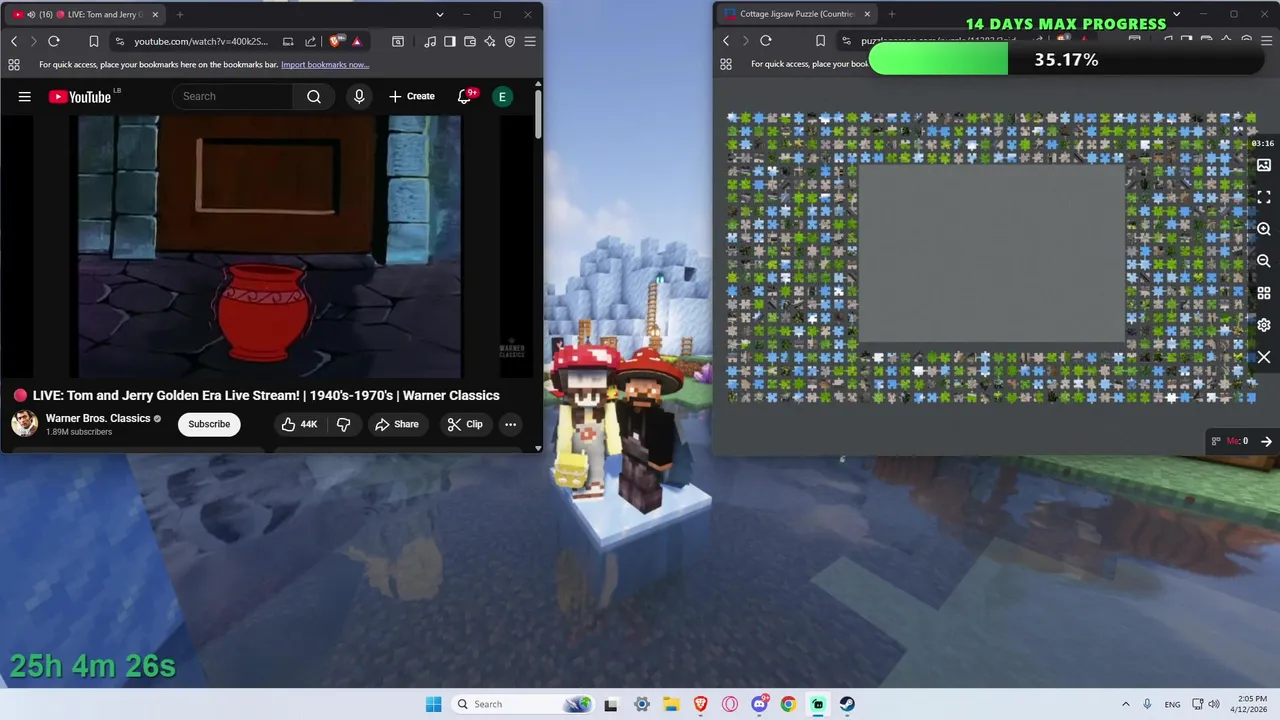Open jigsaw puzzle settings gear
Image resolution: width=1280 pixels, height=720 pixels.
coord(1264,325)
